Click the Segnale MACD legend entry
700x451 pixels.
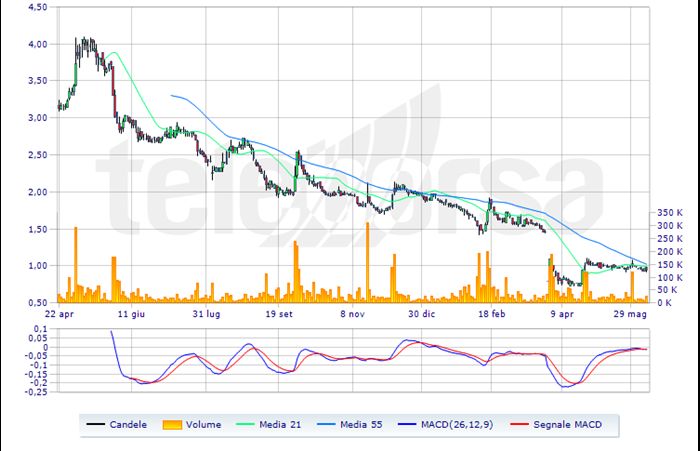coord(556,425)
